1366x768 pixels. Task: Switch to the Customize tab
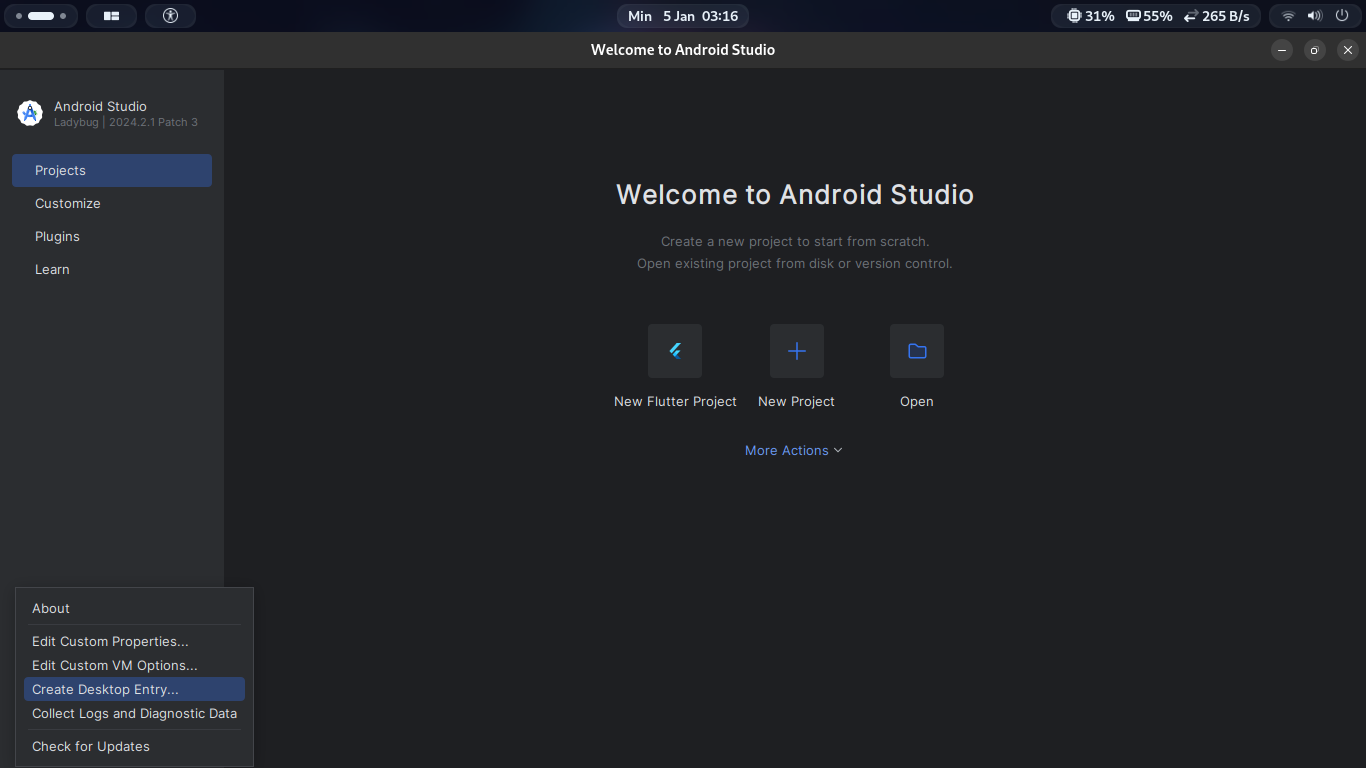pos(112,203)
